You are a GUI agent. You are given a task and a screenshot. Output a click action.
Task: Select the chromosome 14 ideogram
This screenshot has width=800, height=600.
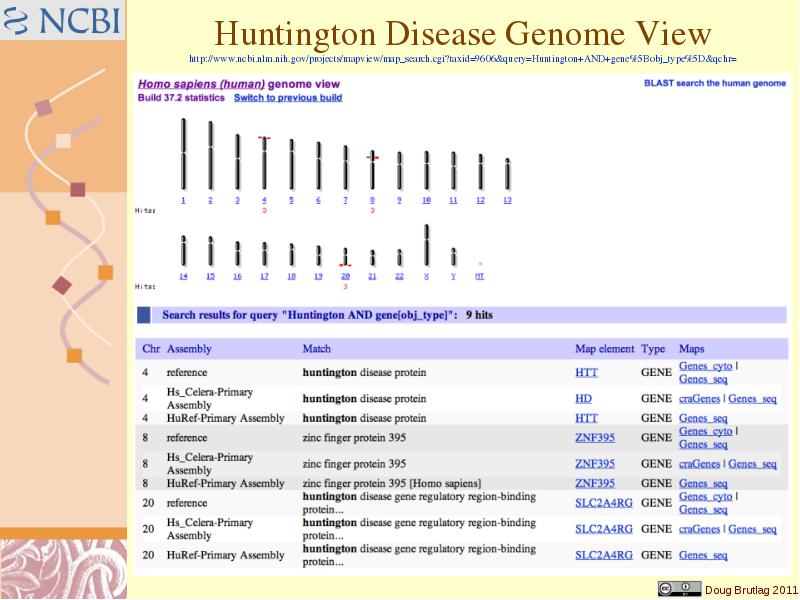[x=184, y=251]
